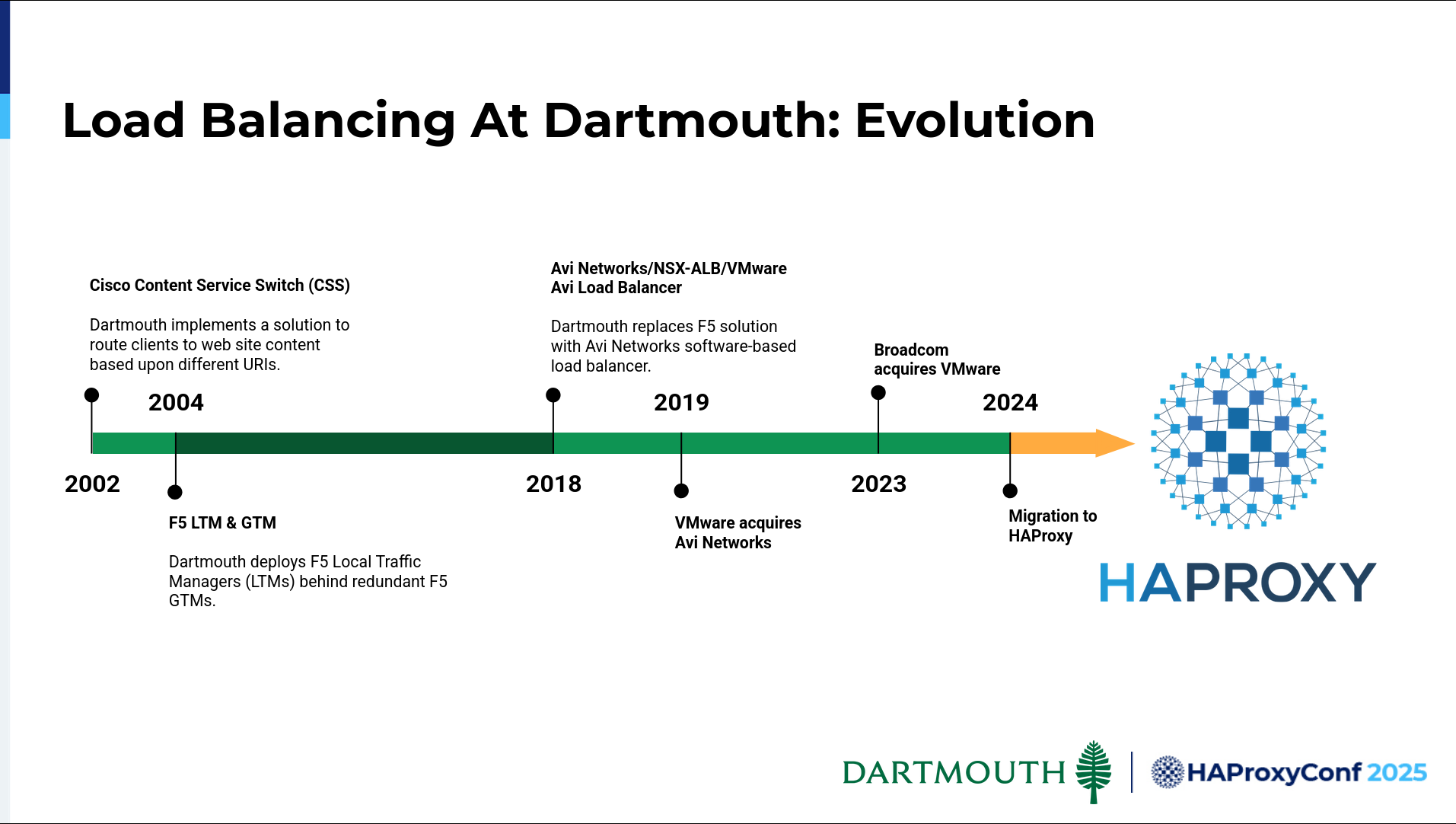The height and width of the screenshot is (824, 1456).
Task: Select the Migration to HAProxy marker dot
Action: pos(1010,491)
